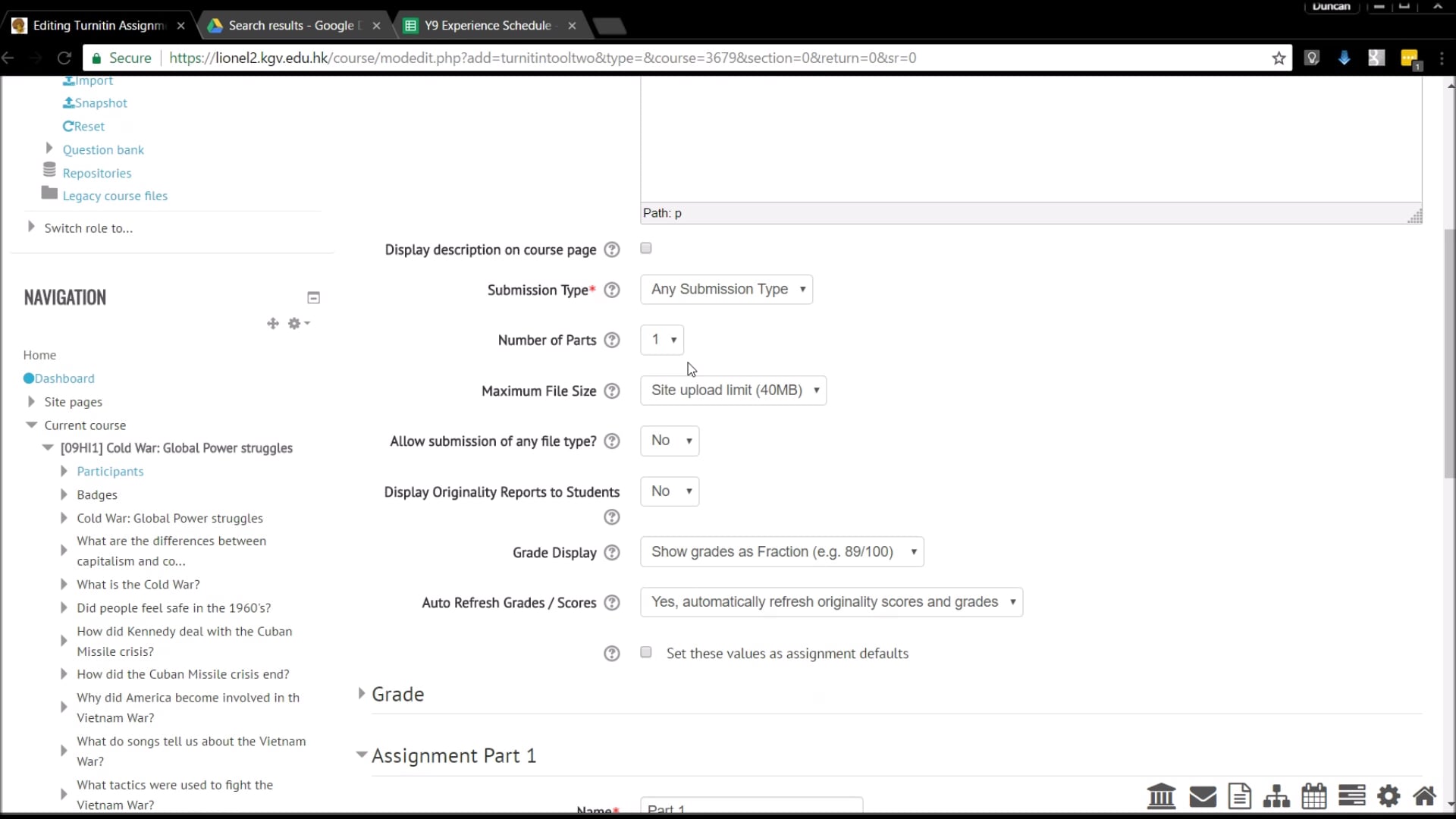Viewport: 1456px width, 819px height.
Task: Click the mail envelope icon at bottom
Action: (x=1201, y=796)
